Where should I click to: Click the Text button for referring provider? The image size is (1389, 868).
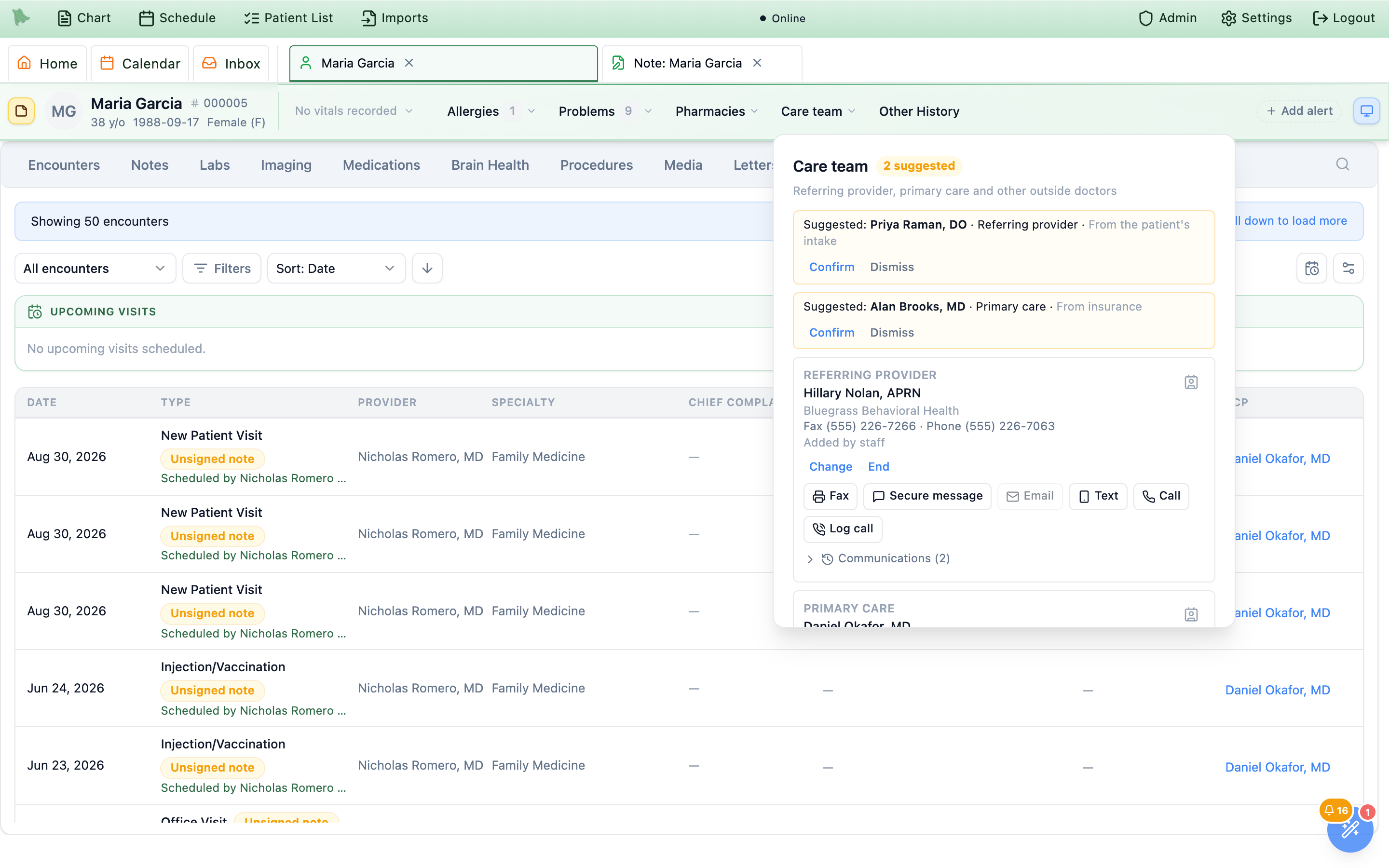click(1097, 496)
